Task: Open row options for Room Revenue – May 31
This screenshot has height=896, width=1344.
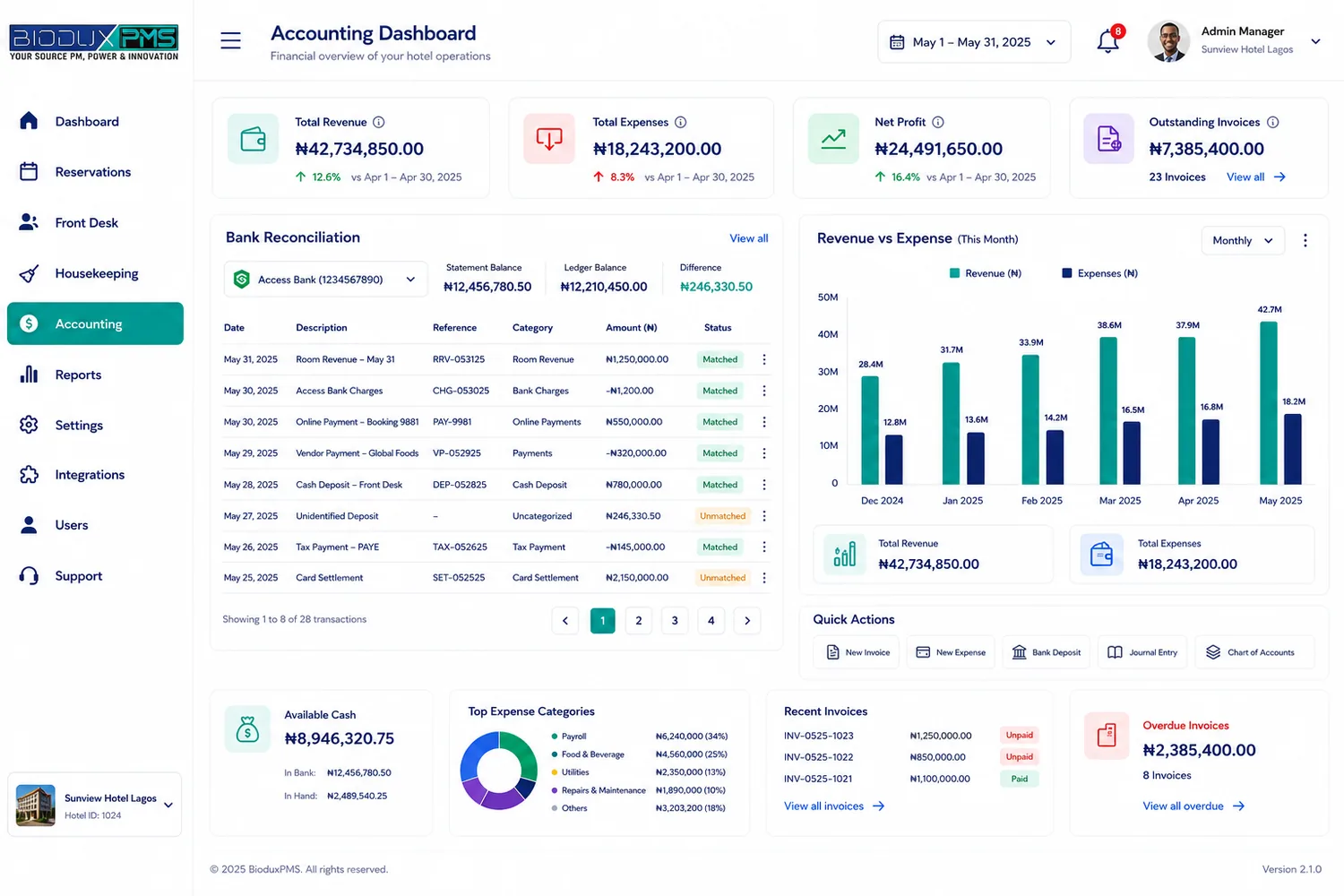Action: [764, 359]
